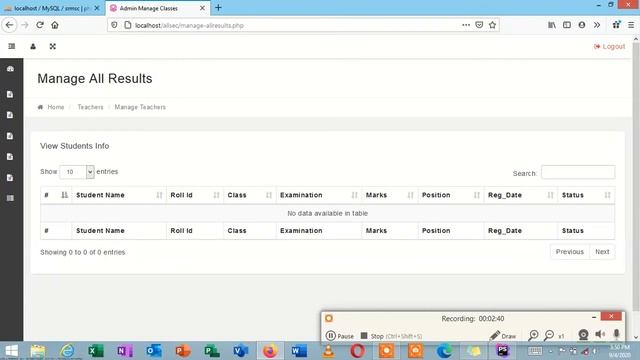
Task: Click the first document icon in sidebar
Action: click(10, 95)
